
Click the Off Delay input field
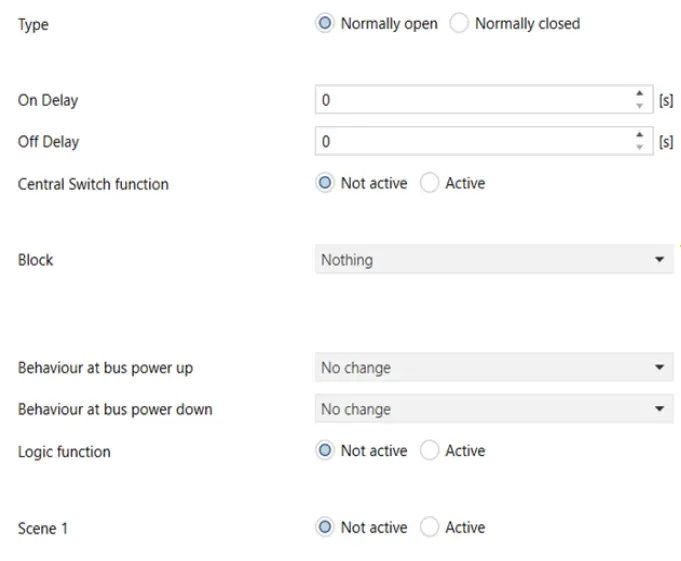click(x=470, y=142)
